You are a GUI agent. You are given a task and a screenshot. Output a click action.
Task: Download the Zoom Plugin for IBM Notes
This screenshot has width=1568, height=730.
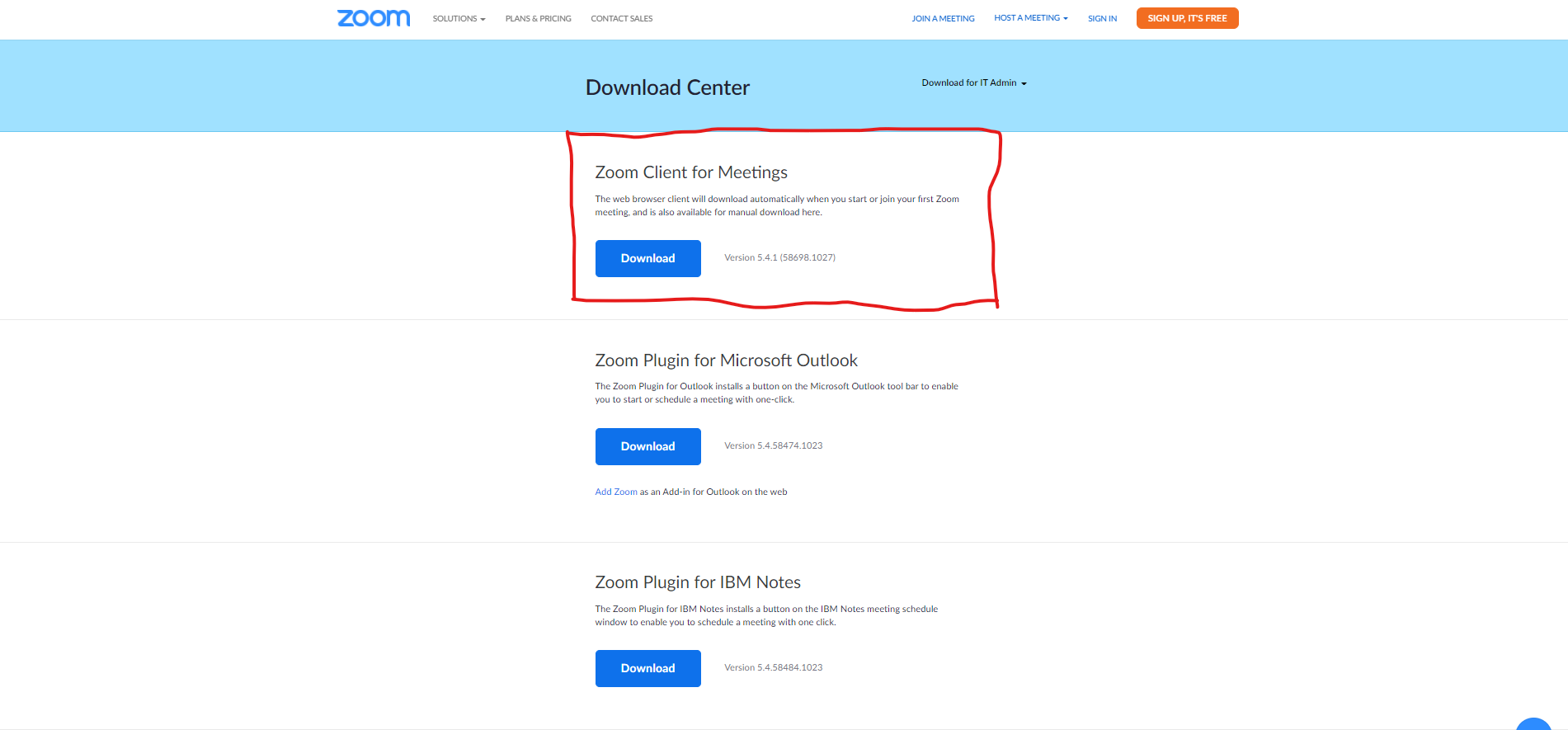[647, 668]
